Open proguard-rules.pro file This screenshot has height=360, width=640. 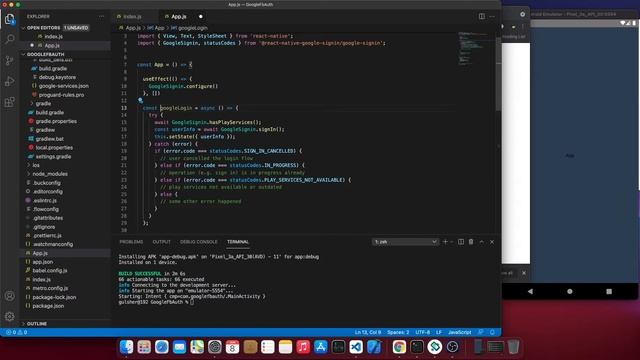(x=61, y=95)
